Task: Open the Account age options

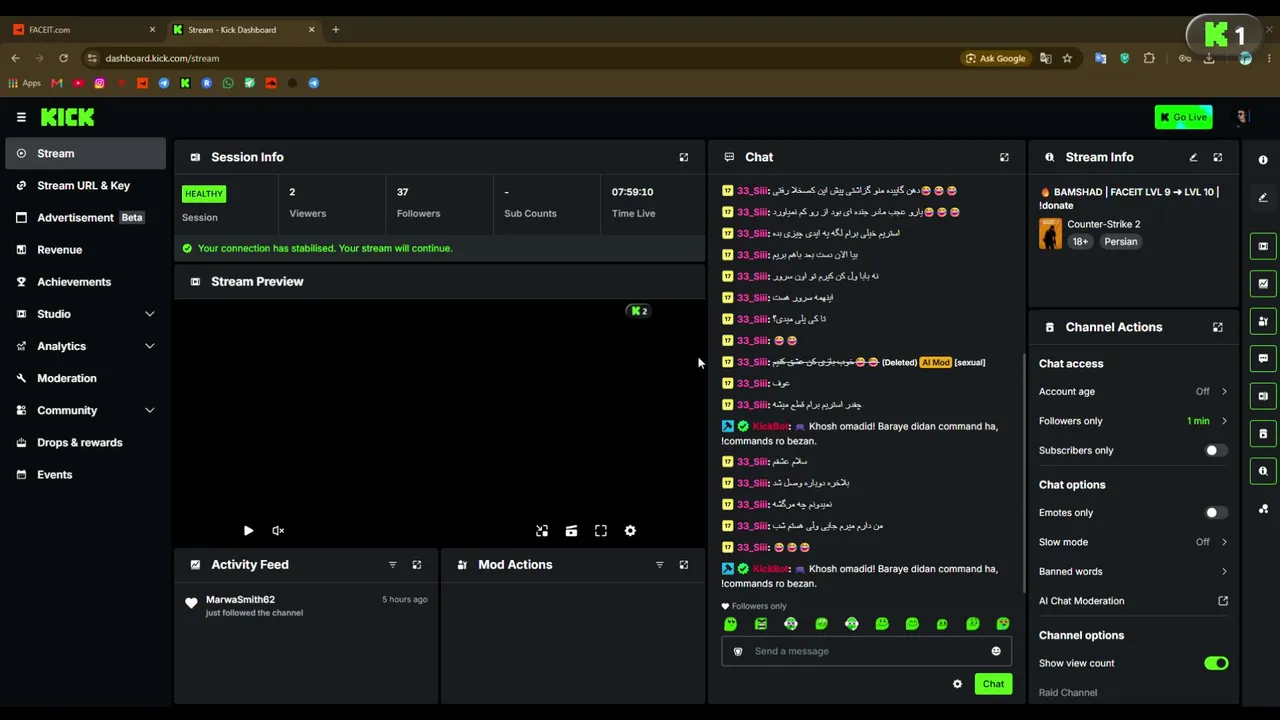Action: [x=1133, y=392]
